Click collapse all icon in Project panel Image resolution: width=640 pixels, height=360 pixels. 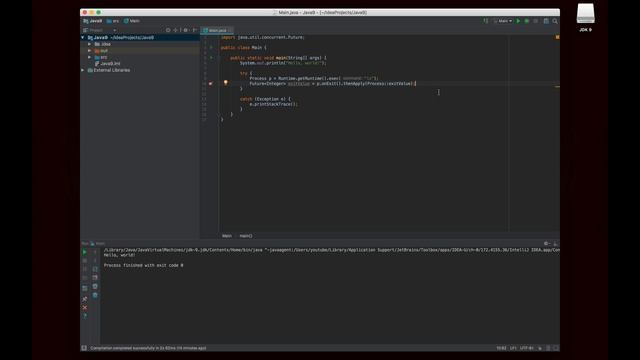(x=176, y=30)
